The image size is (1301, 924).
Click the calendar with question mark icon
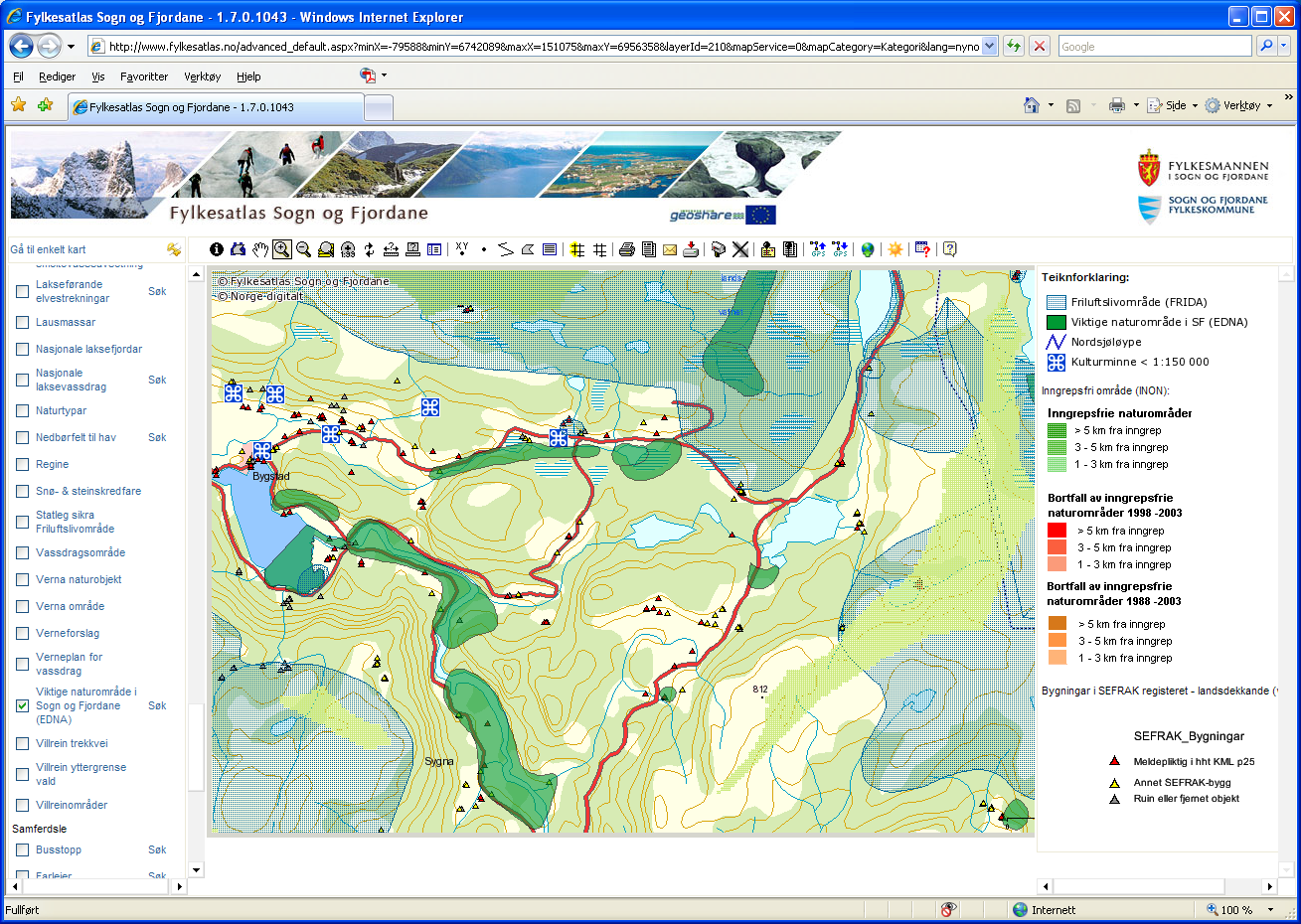point(922,249)
